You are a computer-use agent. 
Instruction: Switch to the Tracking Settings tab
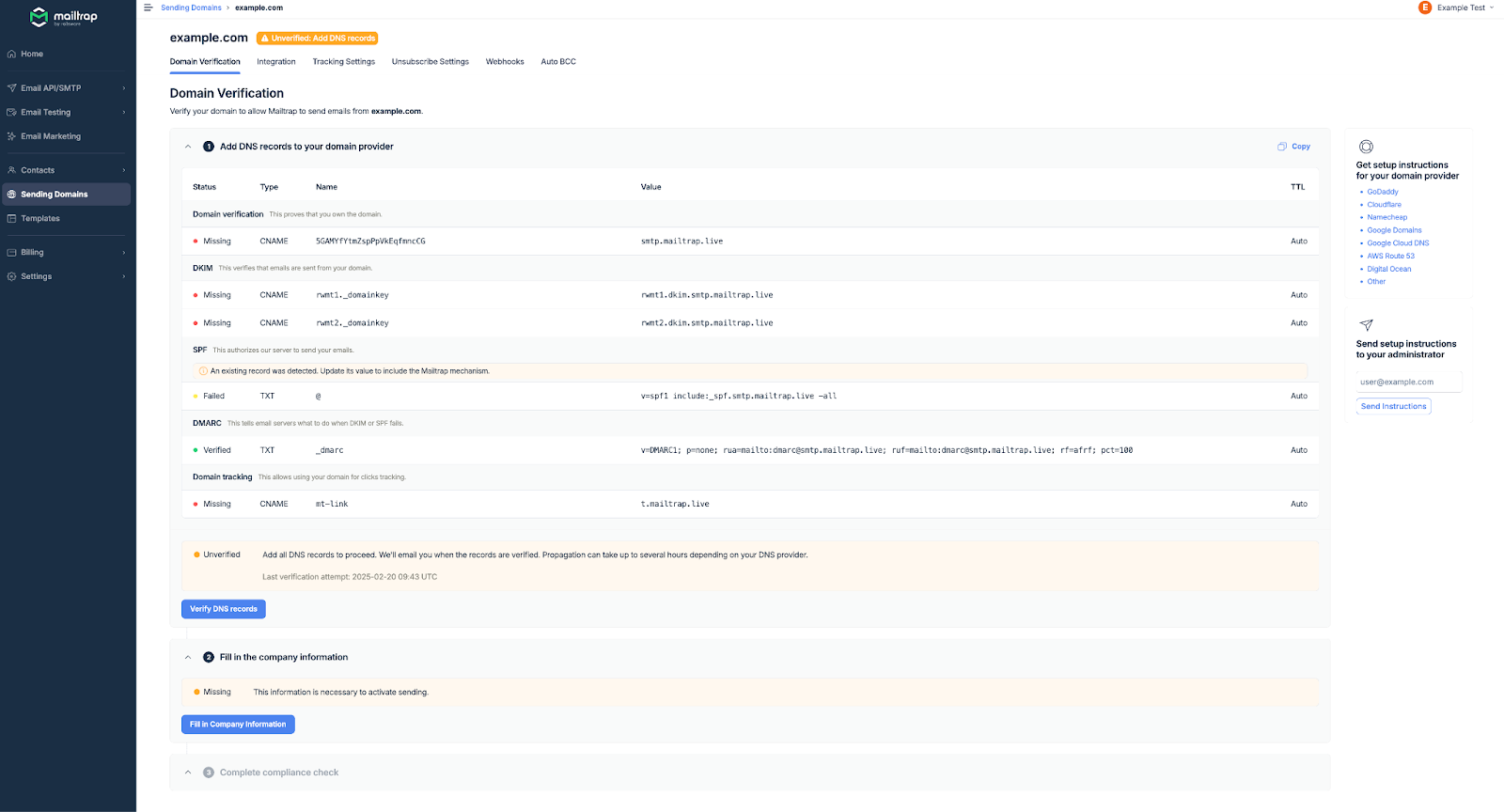[x=344, y=62]
